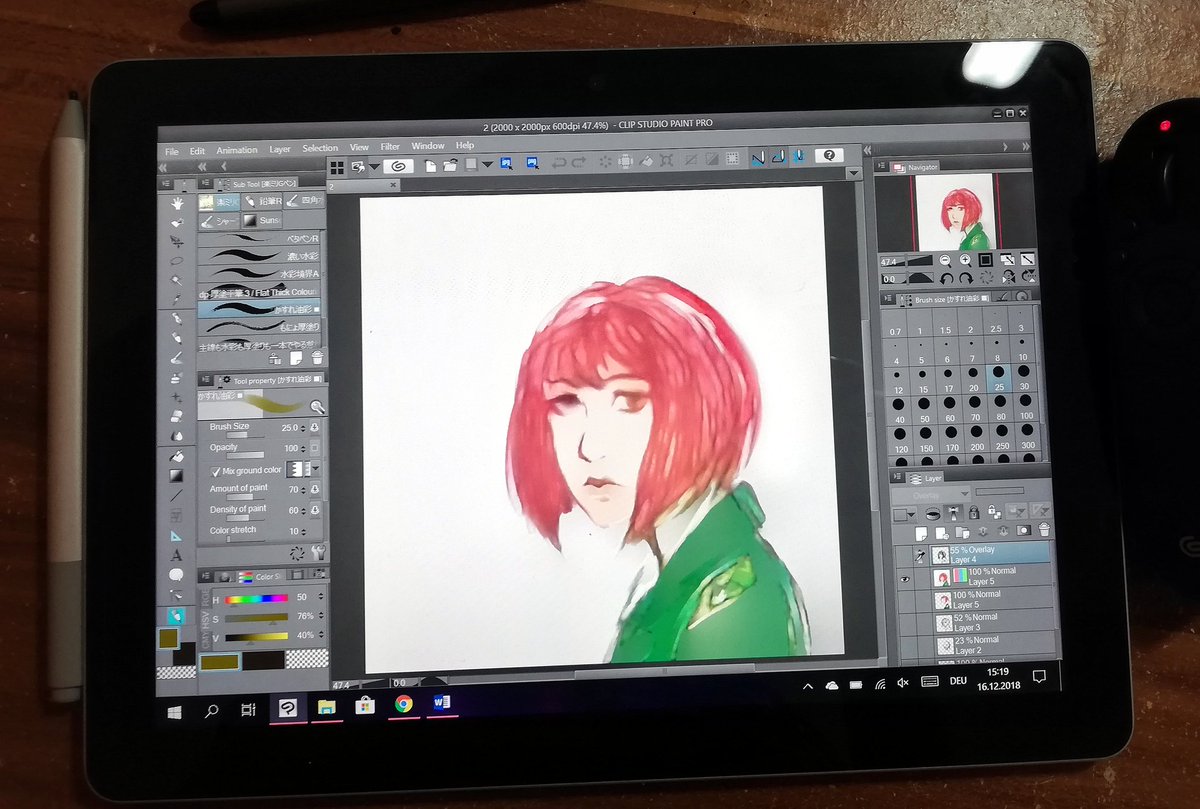
Task: Select the Balloon tool
Action: (x=177, y=574)
